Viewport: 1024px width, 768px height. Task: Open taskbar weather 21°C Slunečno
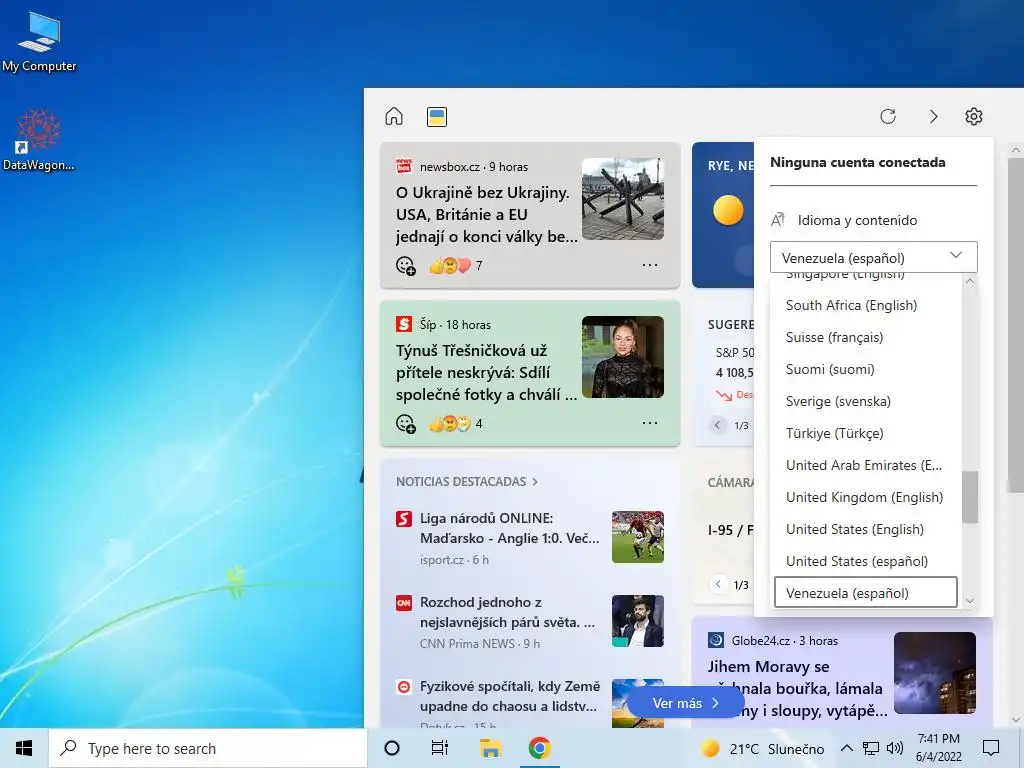763,748
